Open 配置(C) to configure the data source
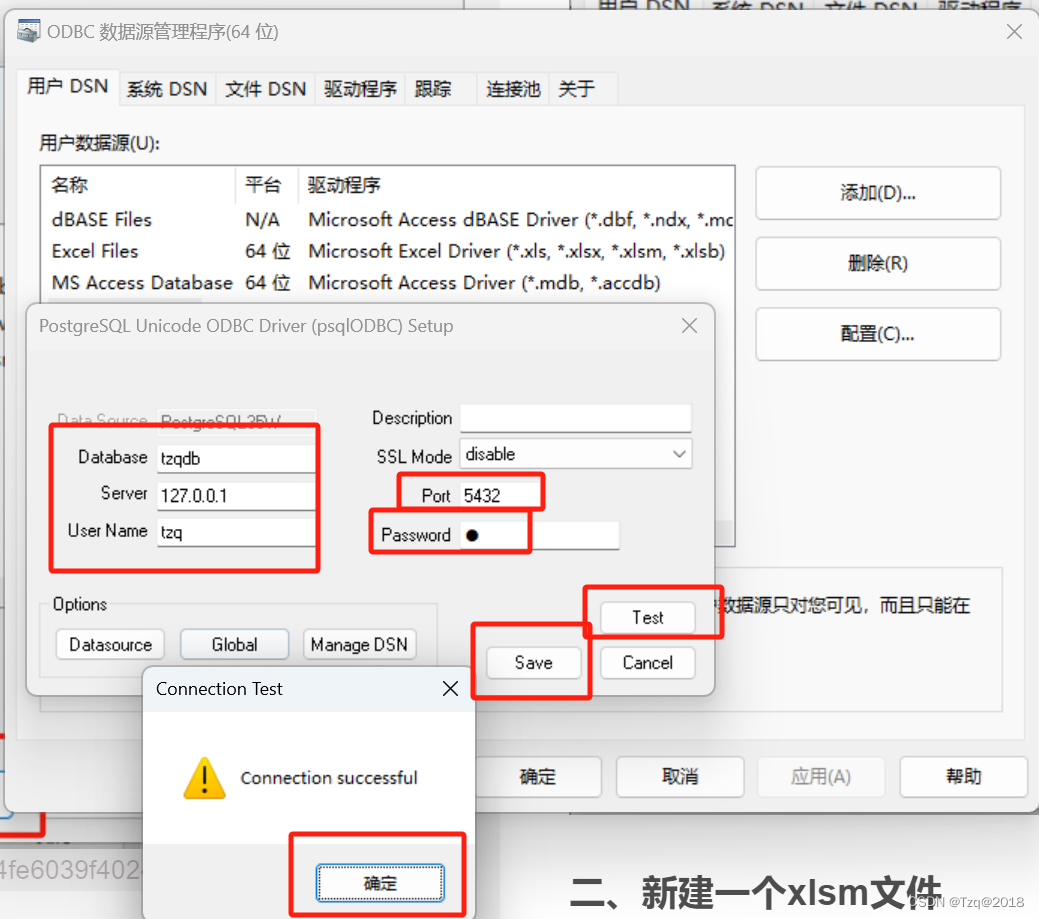 (x=877, y=334)
